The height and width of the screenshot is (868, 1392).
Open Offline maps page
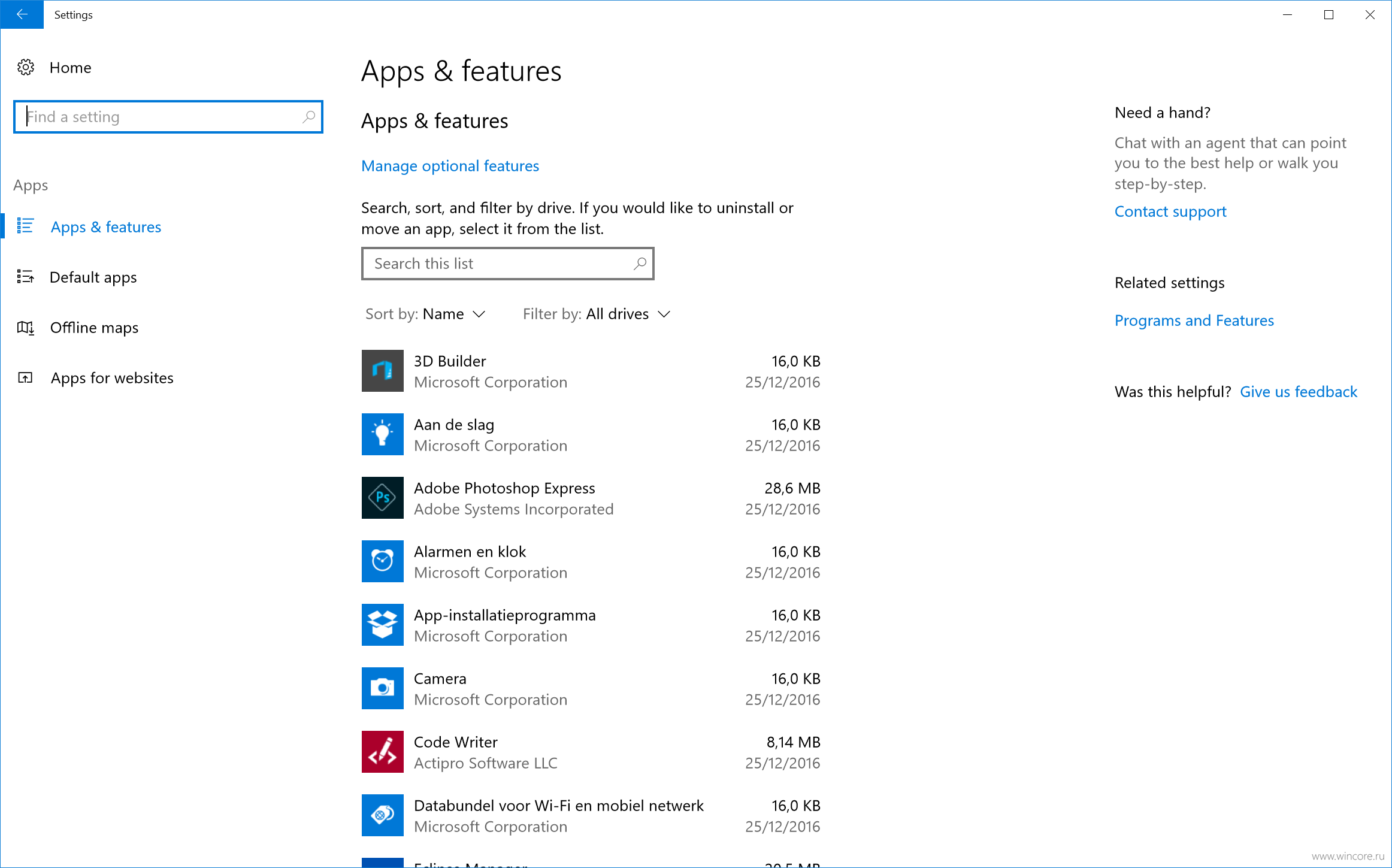click(x=94, y=328)
